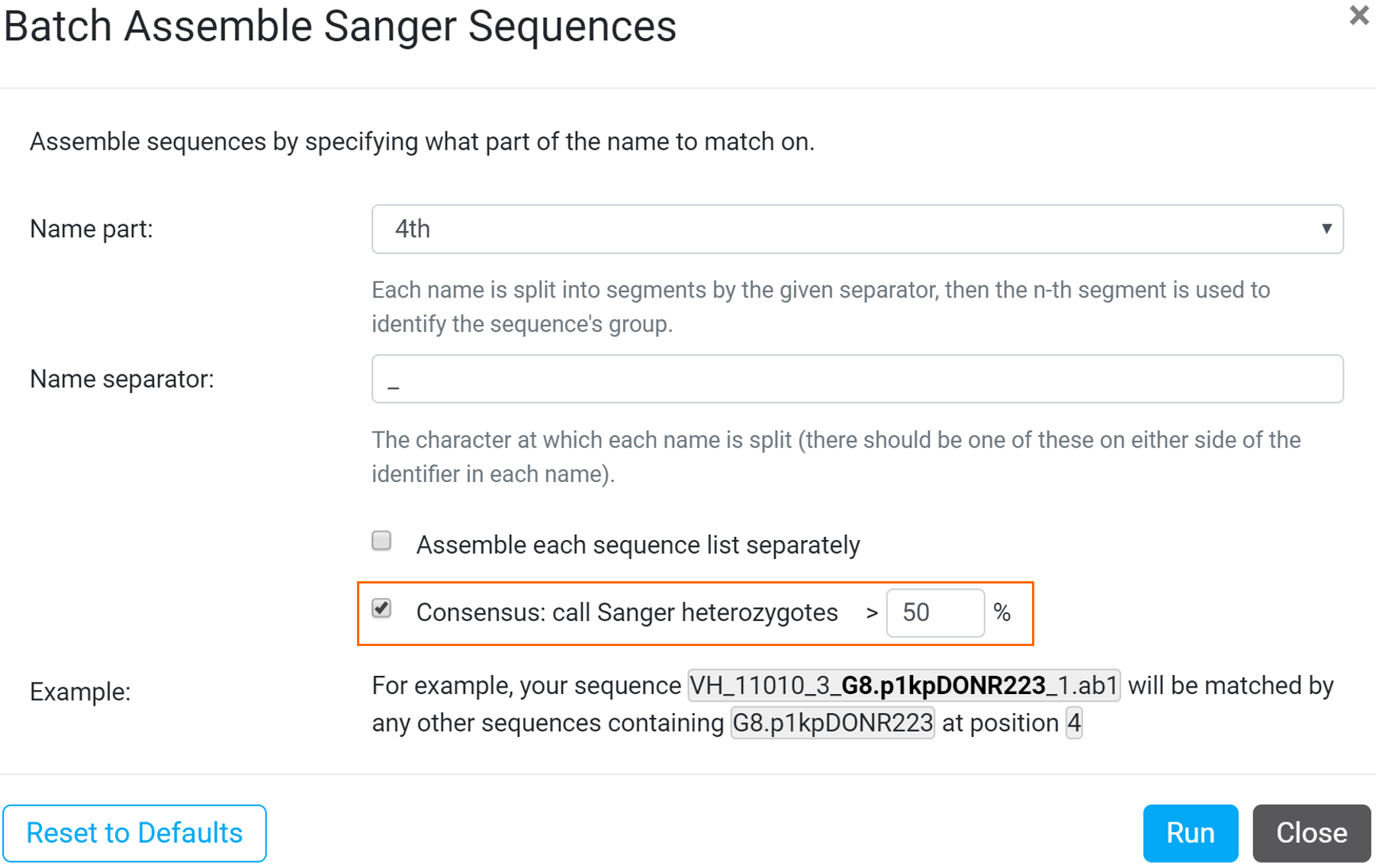Close the dialog with the X icon
This screenshot has height=868, width=1376.
tap(1358, 16)
